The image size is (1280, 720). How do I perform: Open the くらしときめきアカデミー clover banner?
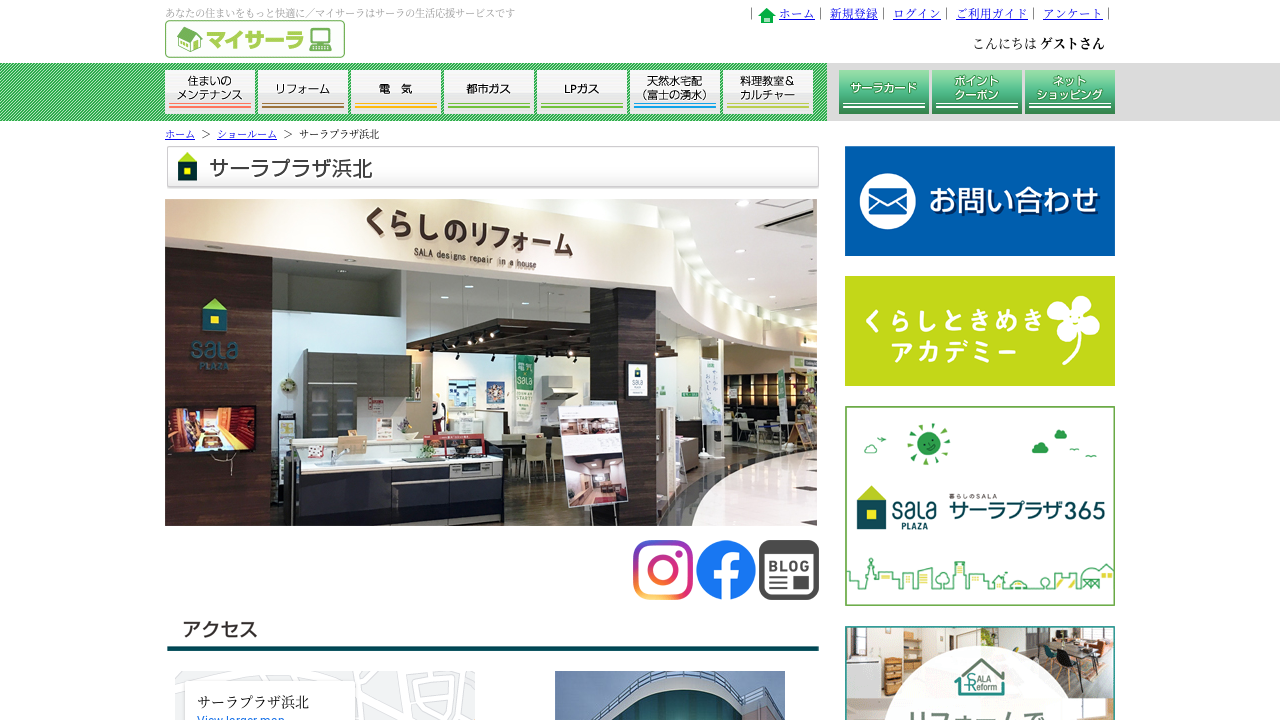coord(979,331)
